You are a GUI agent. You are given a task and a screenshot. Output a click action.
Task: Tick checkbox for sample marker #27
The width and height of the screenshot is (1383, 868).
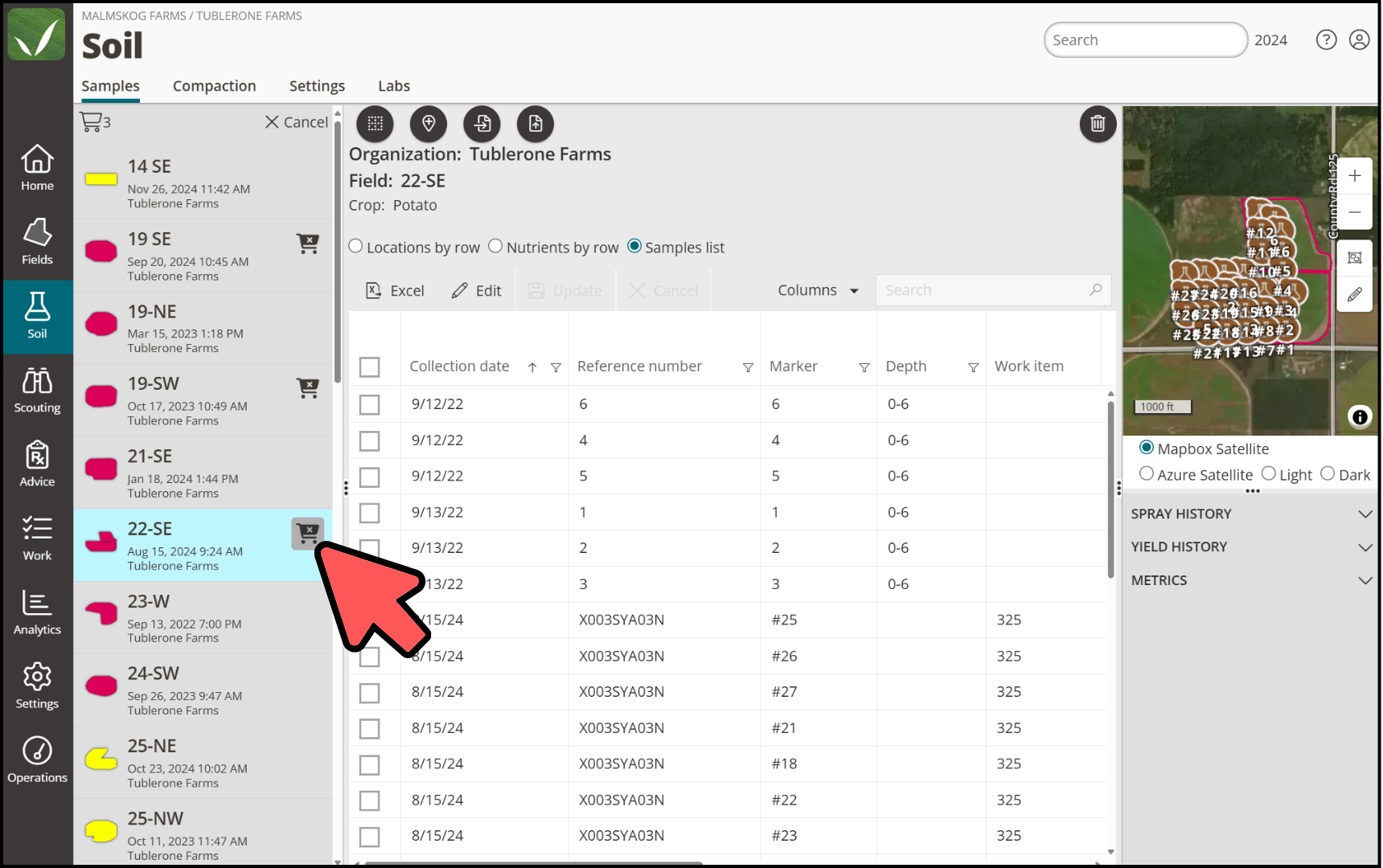[369, 693]
